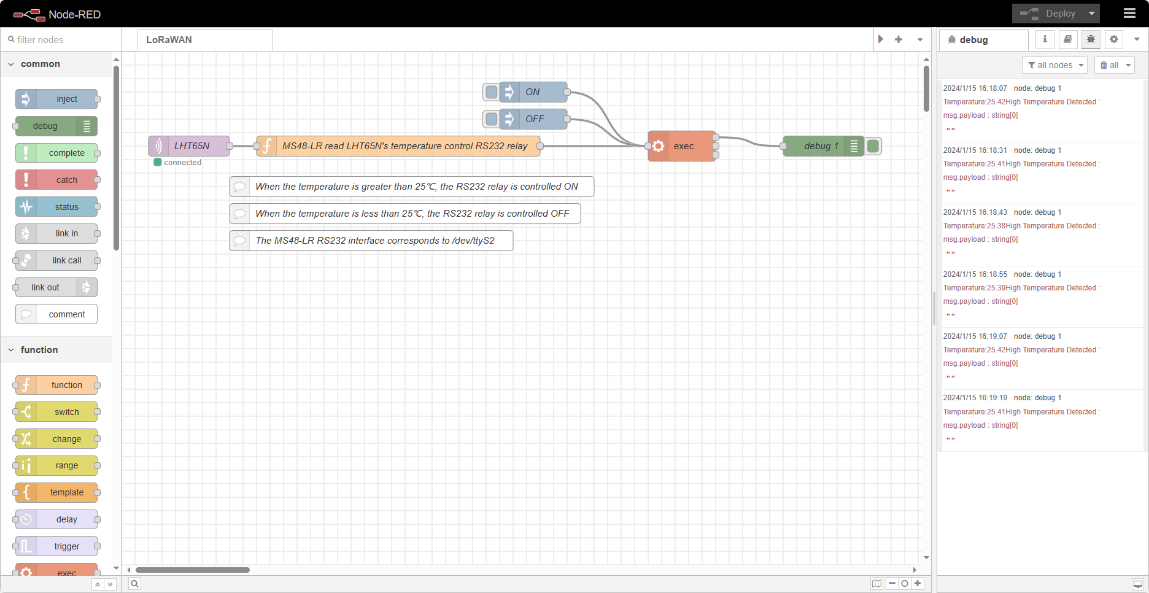The height and width of the screenshot is (593, 1149).
Task: Toggle the canvas navigator map view
Action: [x=876, y=583]
